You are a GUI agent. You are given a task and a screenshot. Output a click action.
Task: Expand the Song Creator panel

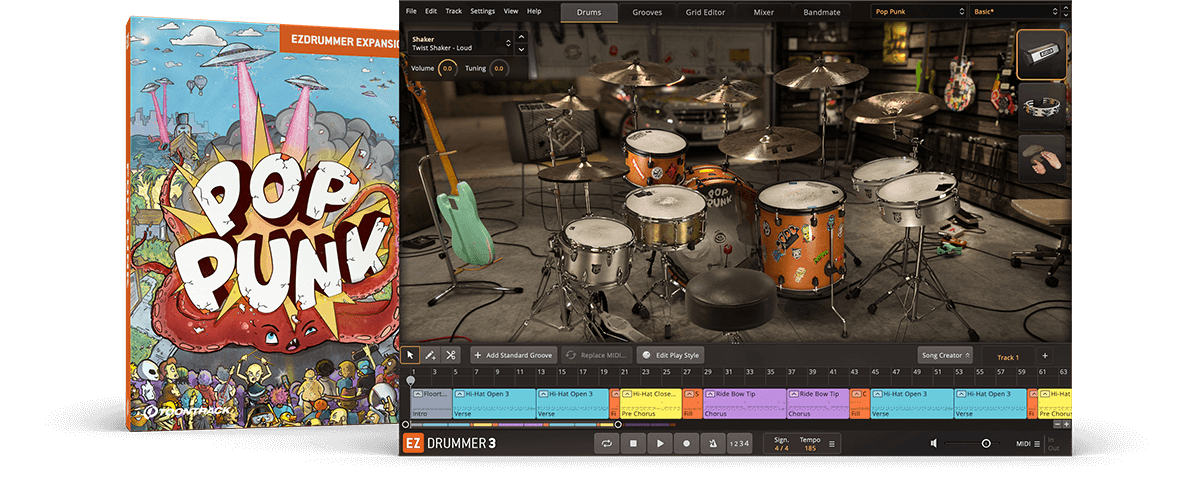[x=945, y=355]
